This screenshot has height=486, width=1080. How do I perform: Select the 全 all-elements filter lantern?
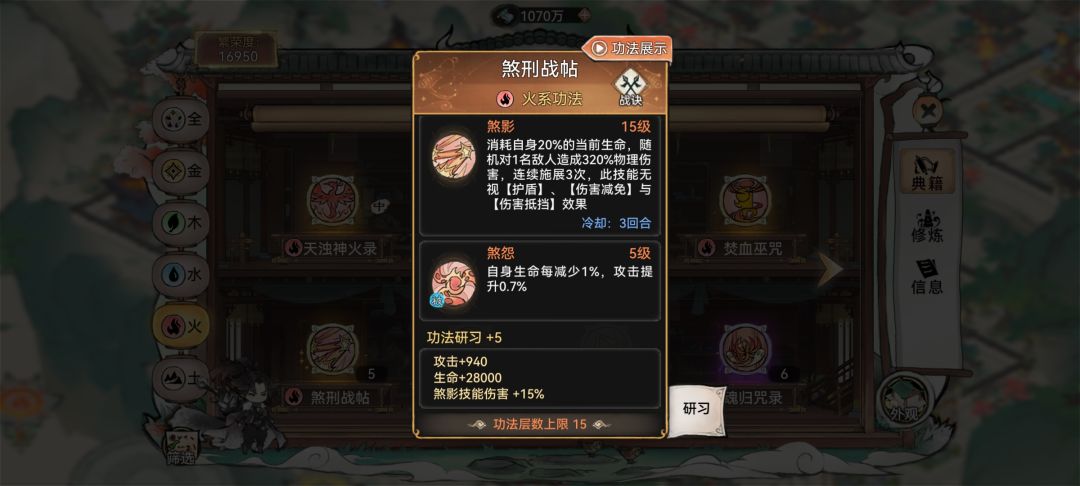coord(181,119)
